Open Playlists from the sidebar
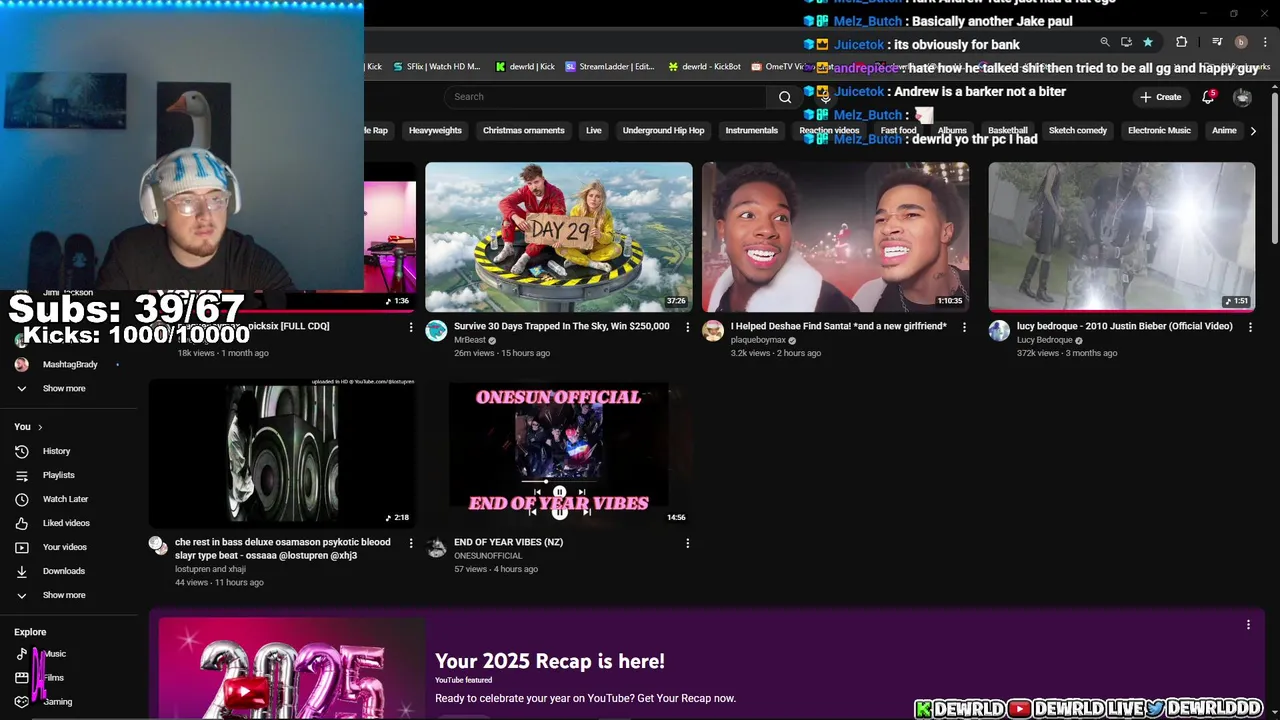 (x=58, y=475)
